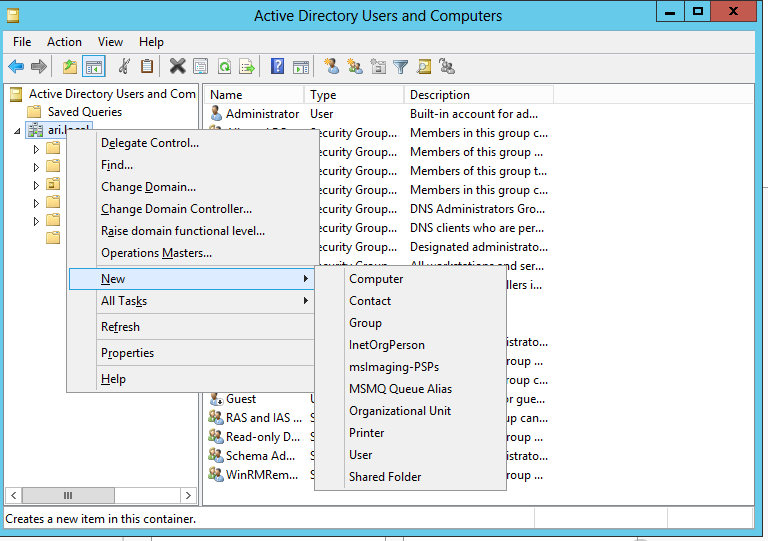Click the Forward arrow toolbar icon

coord(39,66)
